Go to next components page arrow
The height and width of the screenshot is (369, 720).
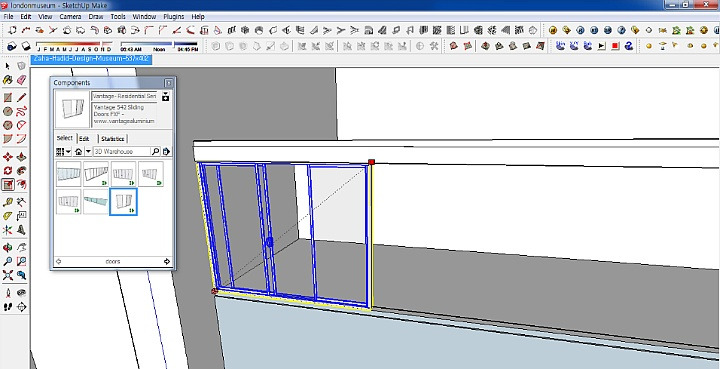click(167, 262)
